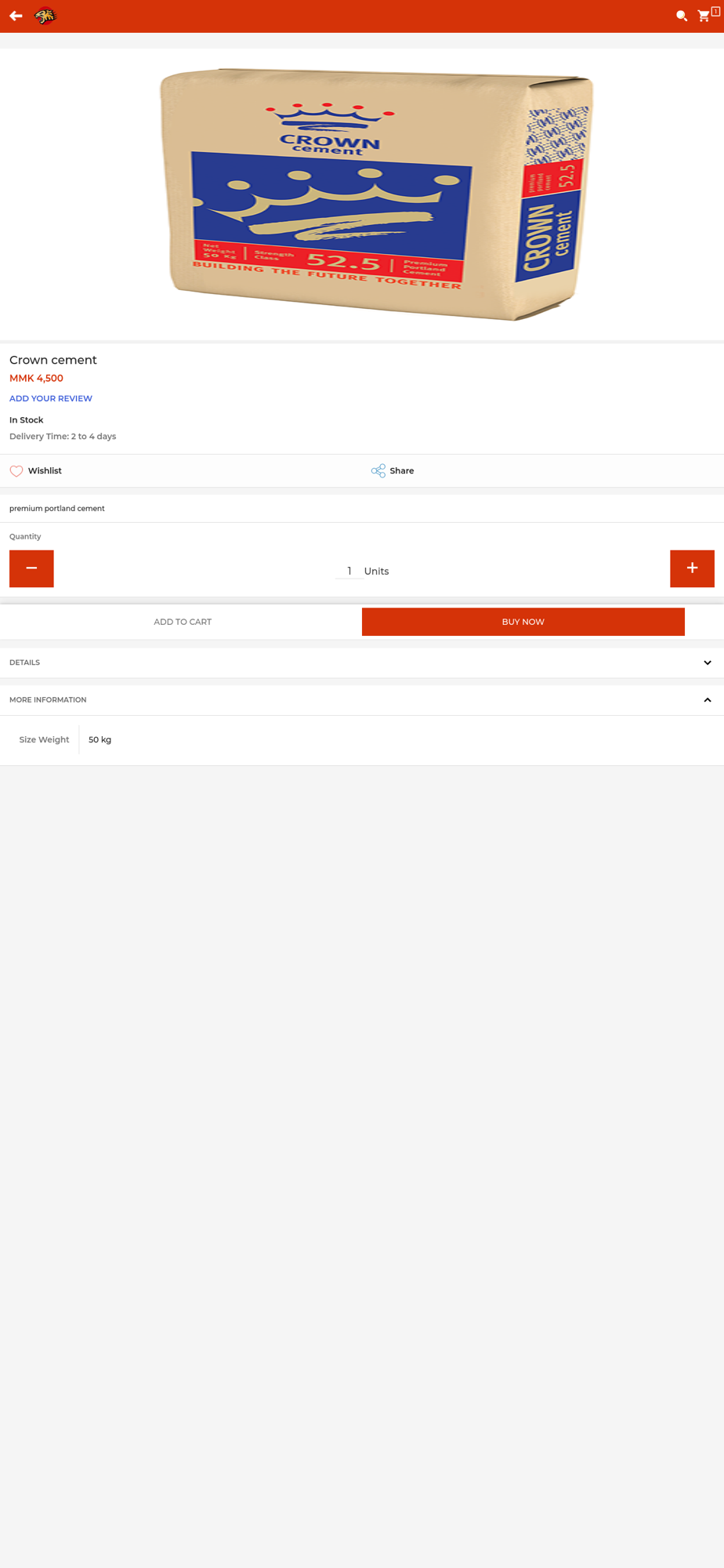Click the More Information header
This screenshot has height=1568, width=724.
pos(362,700)
